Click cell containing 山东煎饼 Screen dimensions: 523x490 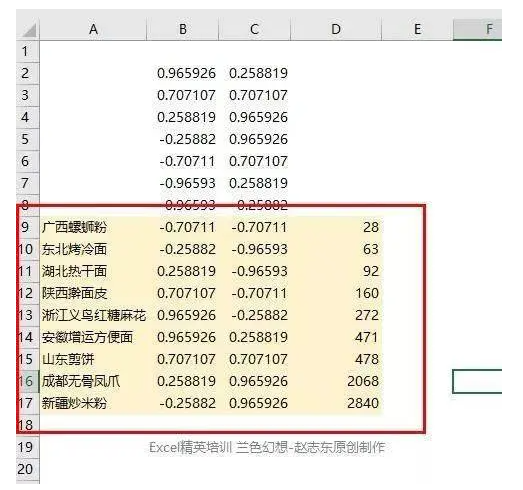(x=93, y=360)
